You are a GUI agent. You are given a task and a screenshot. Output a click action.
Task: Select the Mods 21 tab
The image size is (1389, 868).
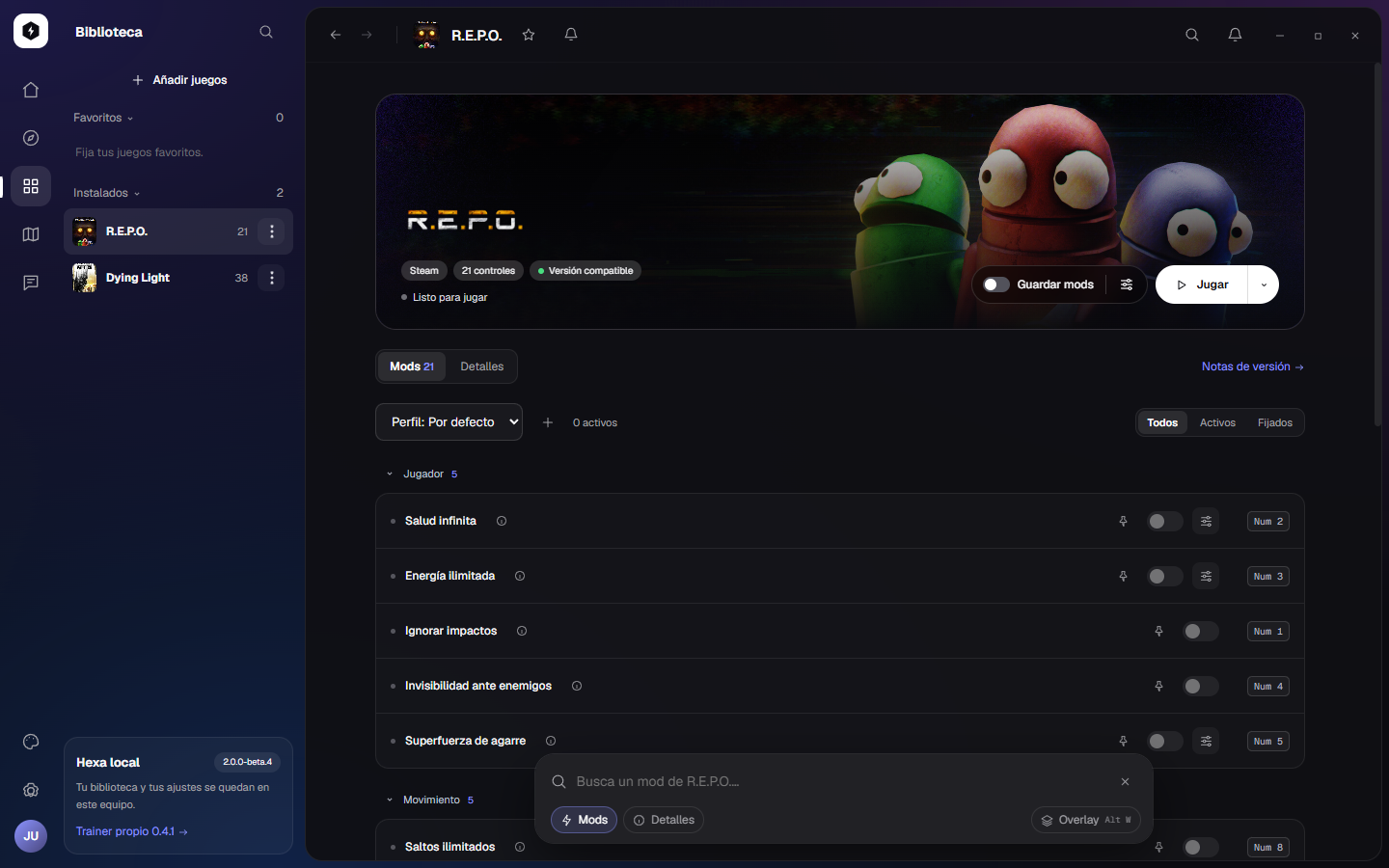412,366
